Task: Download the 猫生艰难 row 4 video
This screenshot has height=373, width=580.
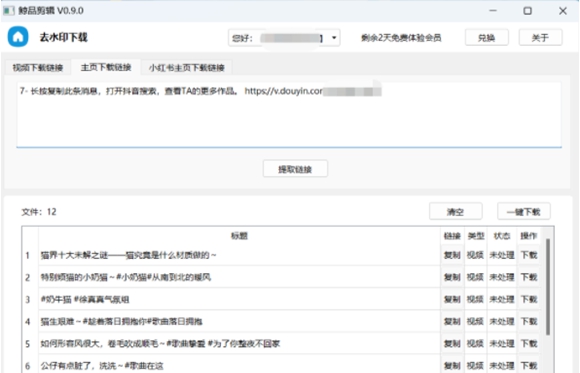Action: 529,322
